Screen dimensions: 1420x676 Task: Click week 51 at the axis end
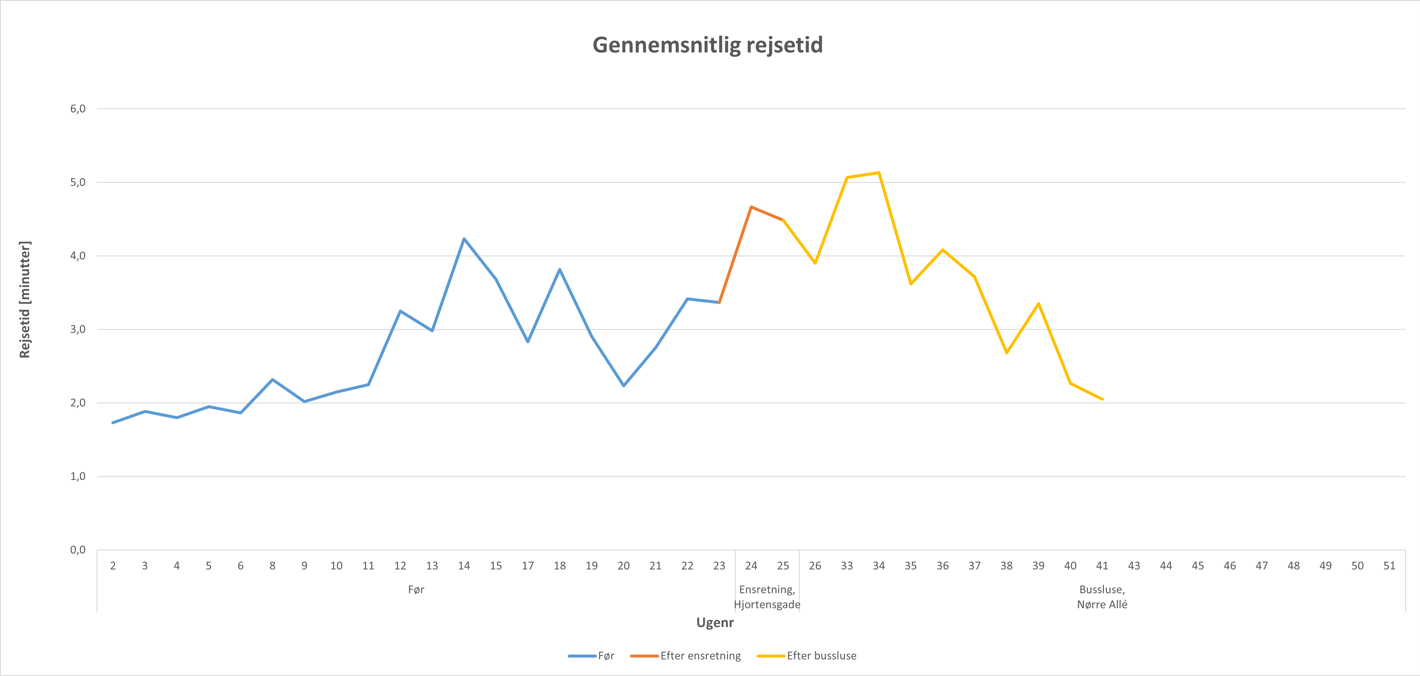(x=1389, y=566)
